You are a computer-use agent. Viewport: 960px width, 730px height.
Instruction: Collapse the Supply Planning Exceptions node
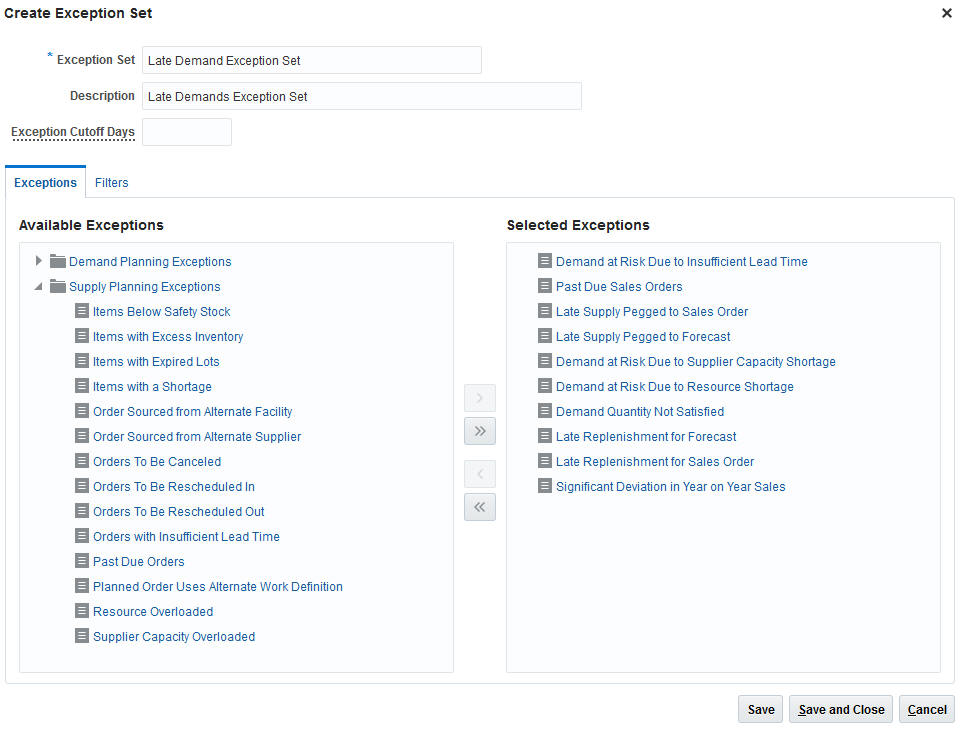39,286
